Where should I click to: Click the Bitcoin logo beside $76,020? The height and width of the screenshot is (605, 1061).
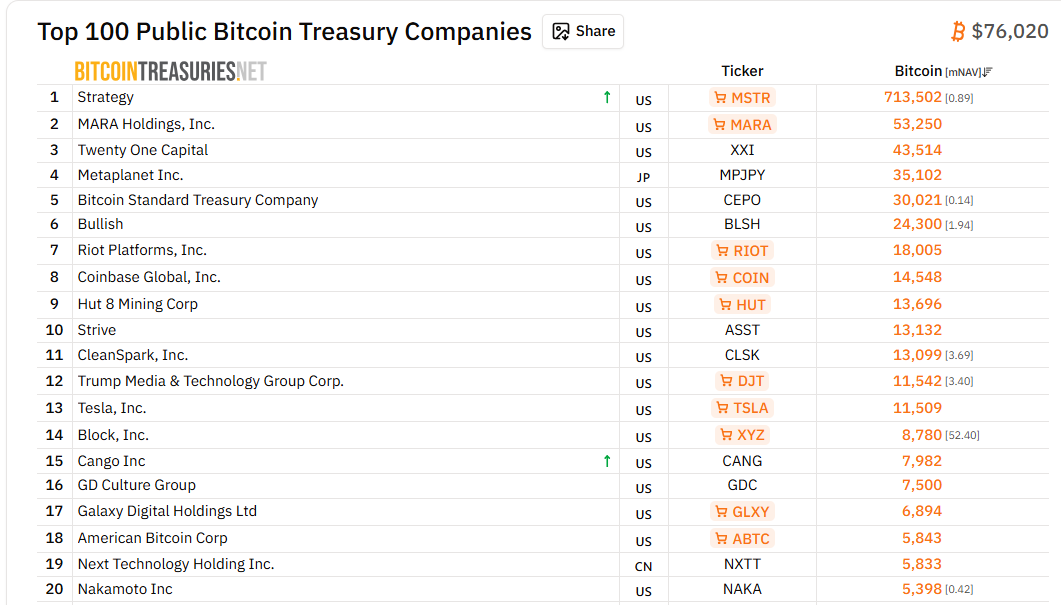958,32
